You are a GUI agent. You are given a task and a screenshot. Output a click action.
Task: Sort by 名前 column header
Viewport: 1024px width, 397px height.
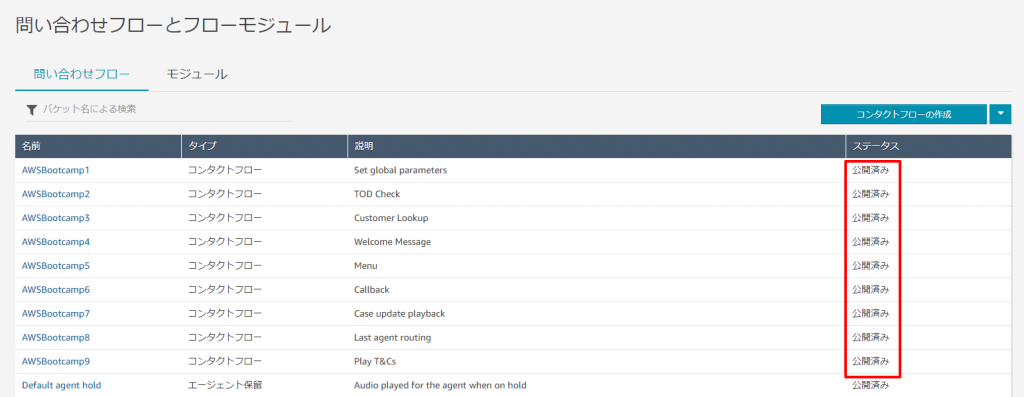(x=98, y=146)
